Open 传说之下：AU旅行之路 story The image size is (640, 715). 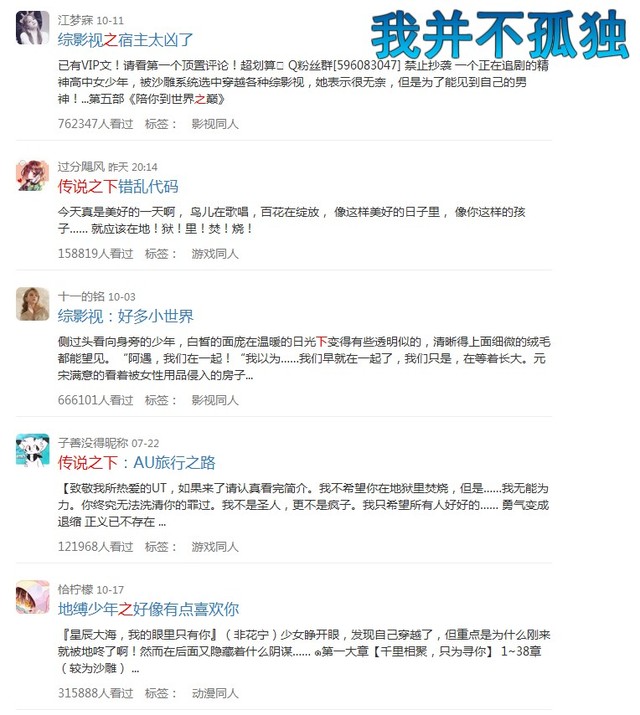coord(136,462)
